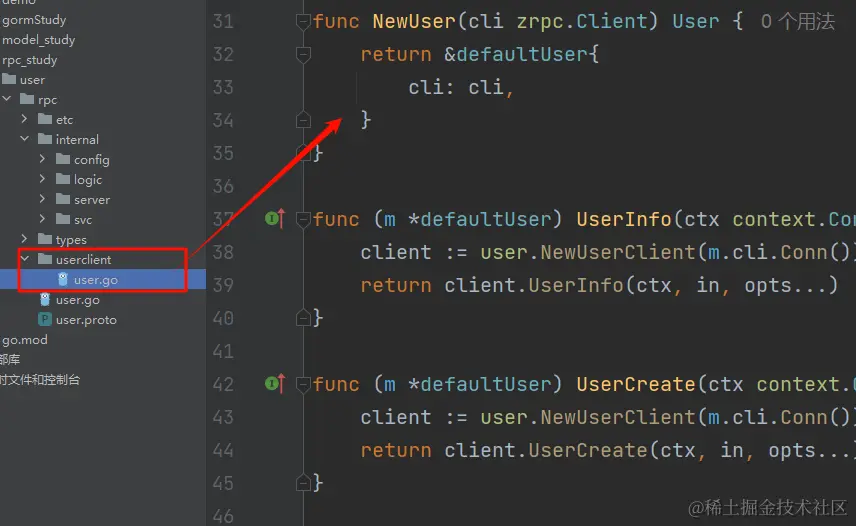Click the UserCreate method name on line 42

[636, 384]
